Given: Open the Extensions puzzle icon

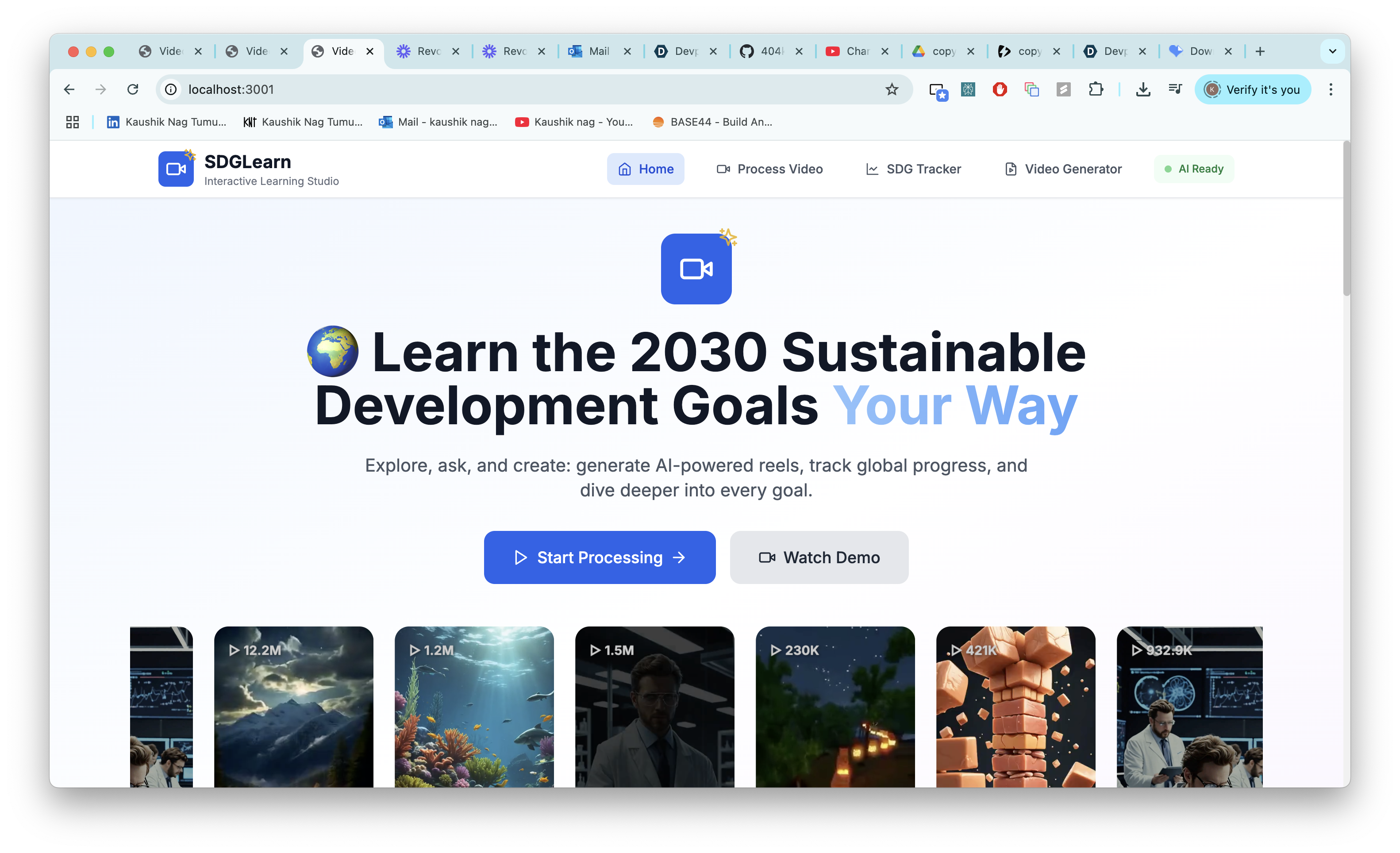Looking at the screenshot, I should (x=1096, y=89).
